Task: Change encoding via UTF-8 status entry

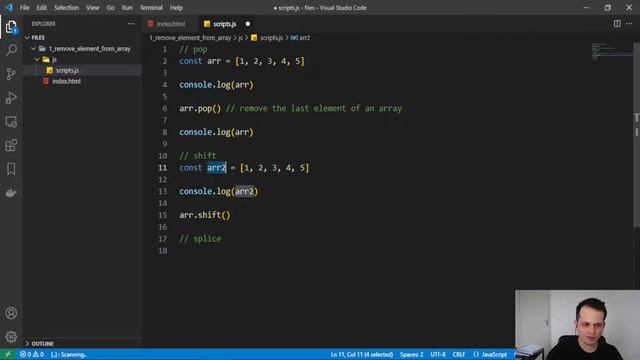Action: pyautogui.click(x=438, y=354)
